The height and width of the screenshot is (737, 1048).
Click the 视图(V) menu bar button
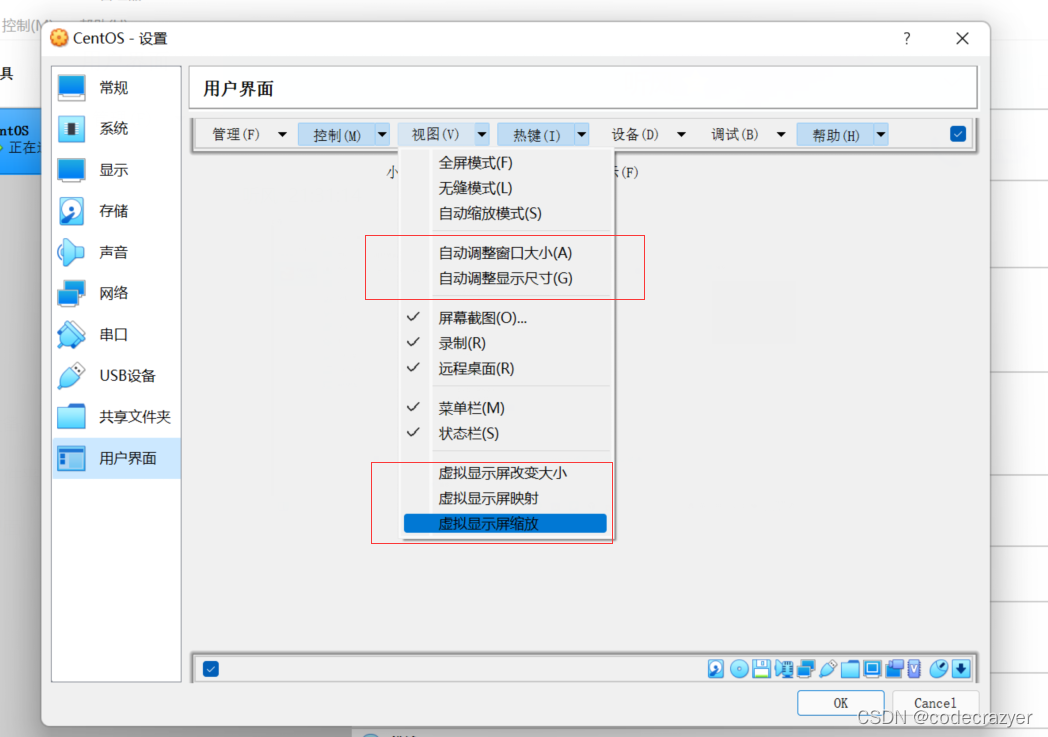436,134
